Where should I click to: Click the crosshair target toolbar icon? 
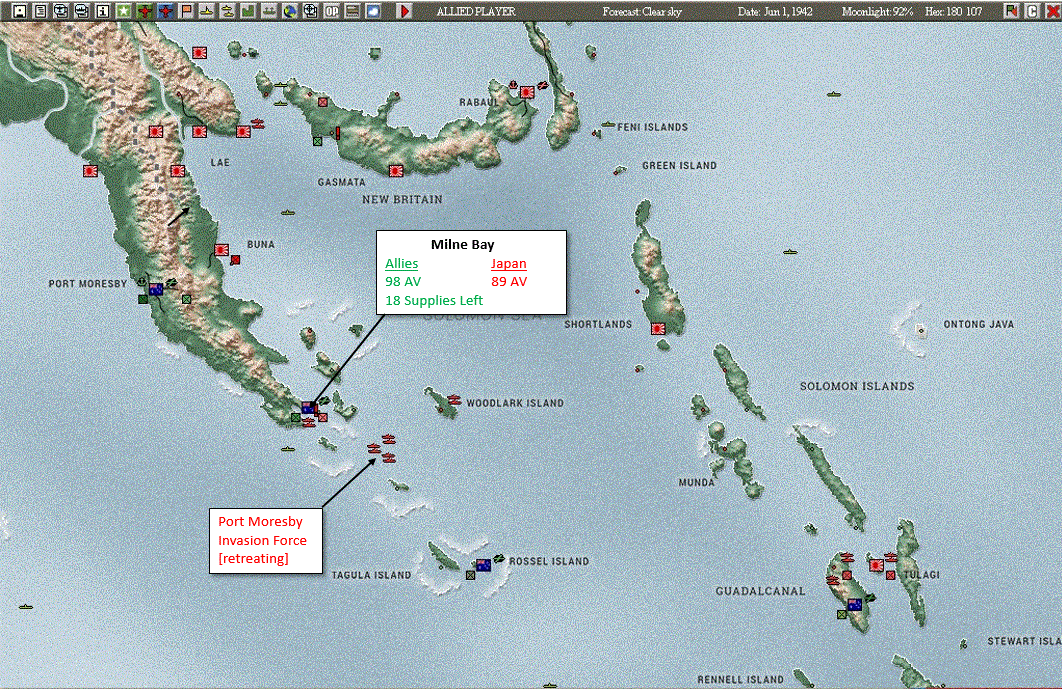pyautogui.click(x=311, y=11)
